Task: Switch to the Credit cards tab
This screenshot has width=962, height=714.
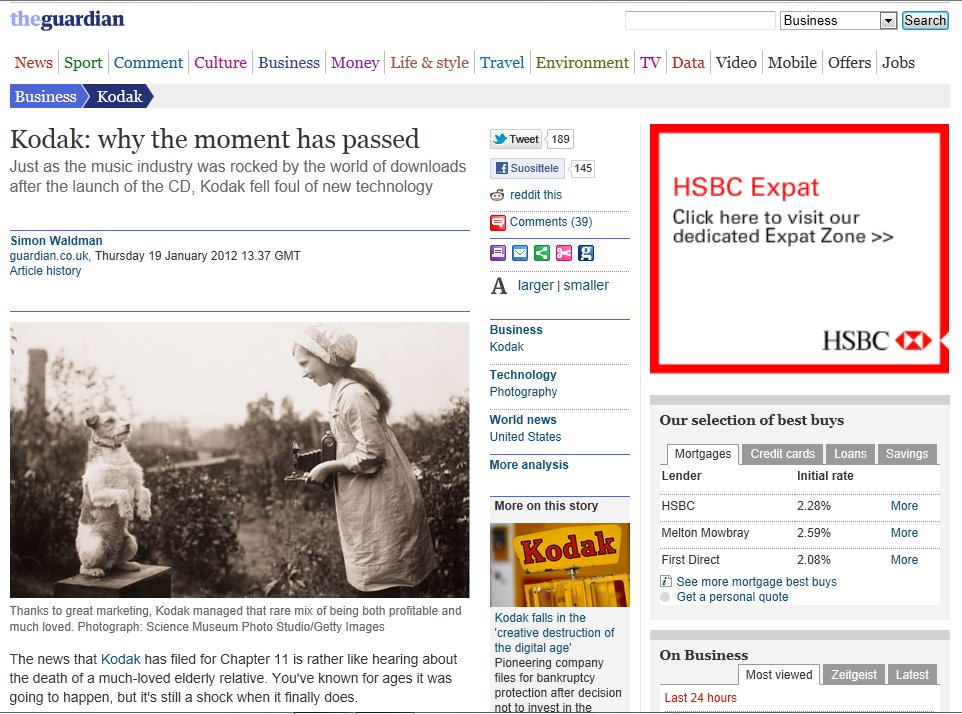Action: 782,454
